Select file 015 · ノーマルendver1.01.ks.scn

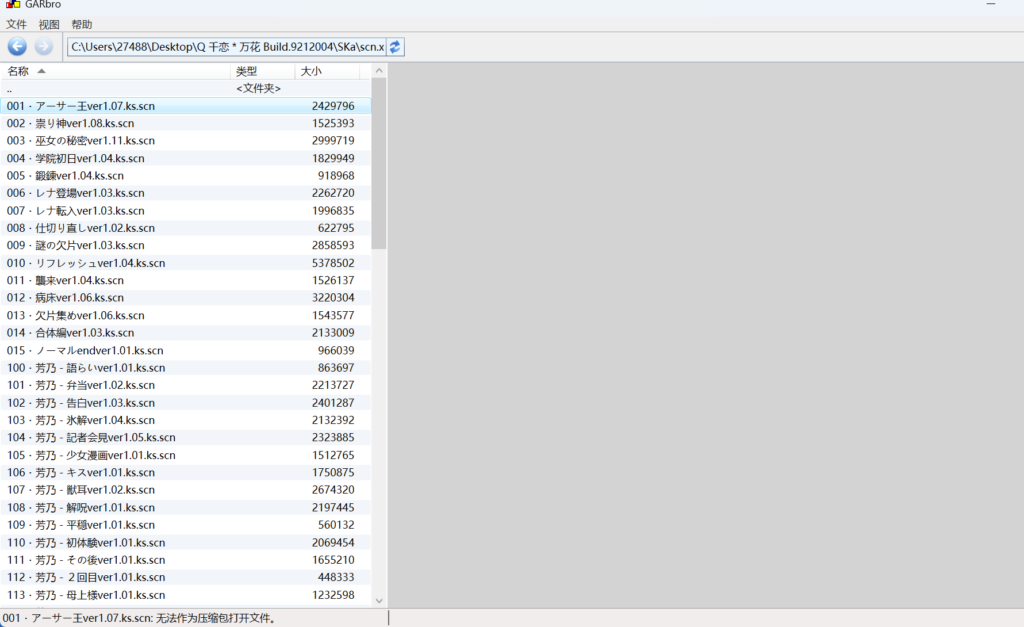click(x=85, y=351)
